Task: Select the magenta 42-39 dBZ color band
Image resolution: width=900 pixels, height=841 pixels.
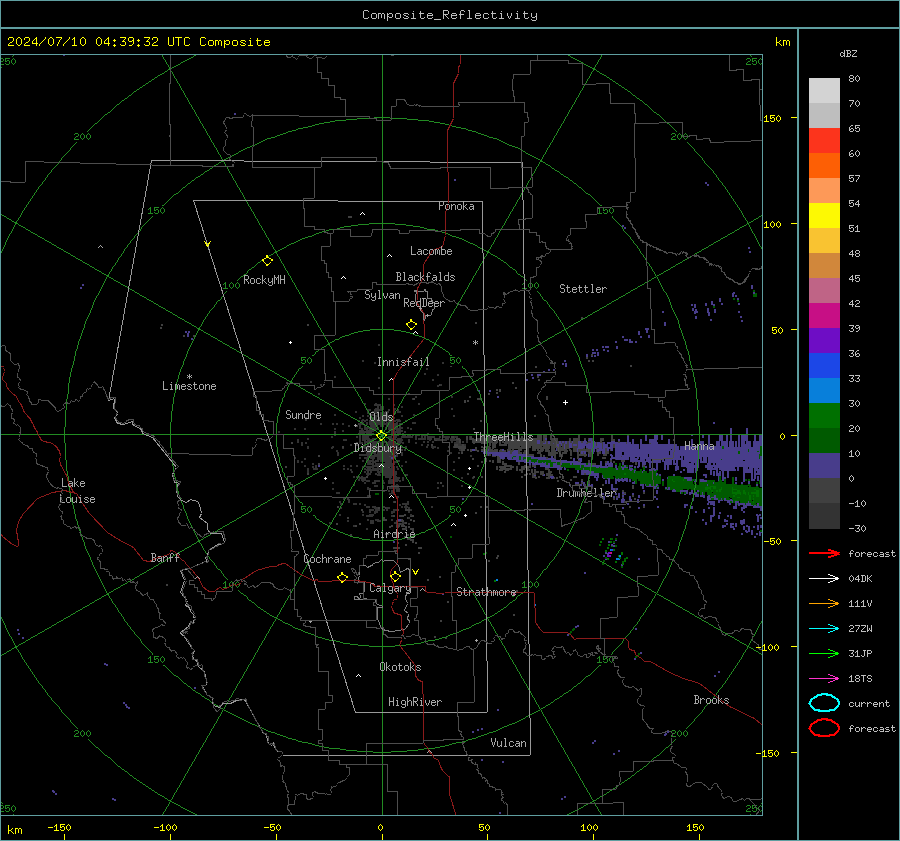Action: pos(824,316)
